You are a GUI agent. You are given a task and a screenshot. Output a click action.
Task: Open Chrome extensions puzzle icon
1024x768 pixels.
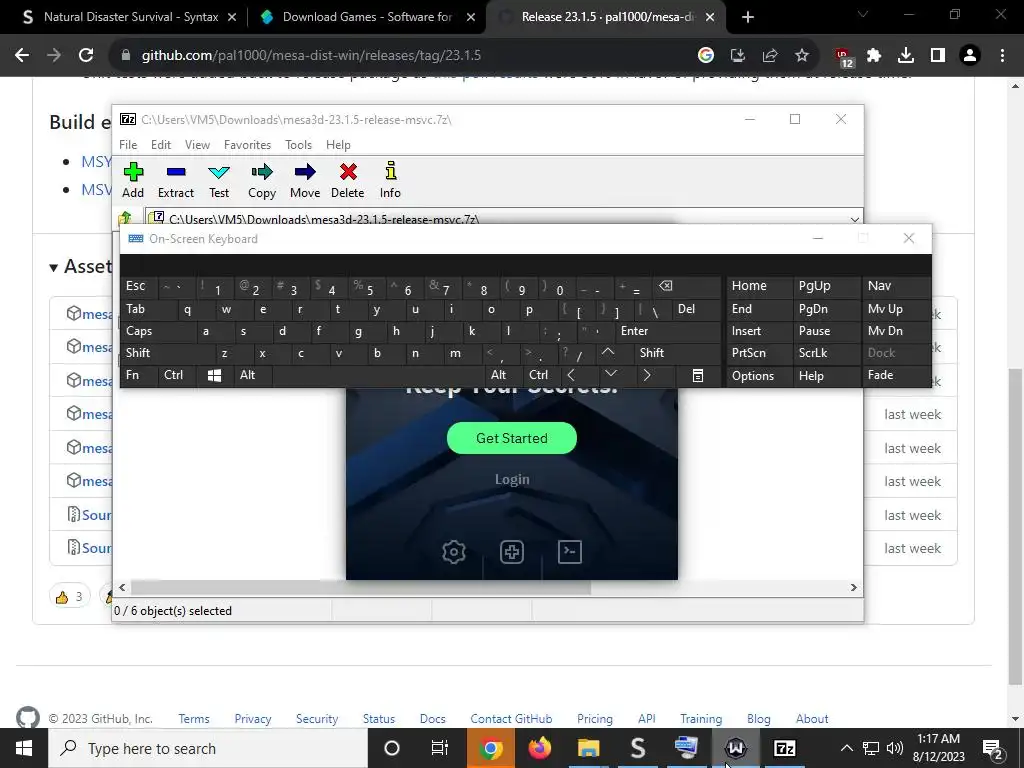874,56
